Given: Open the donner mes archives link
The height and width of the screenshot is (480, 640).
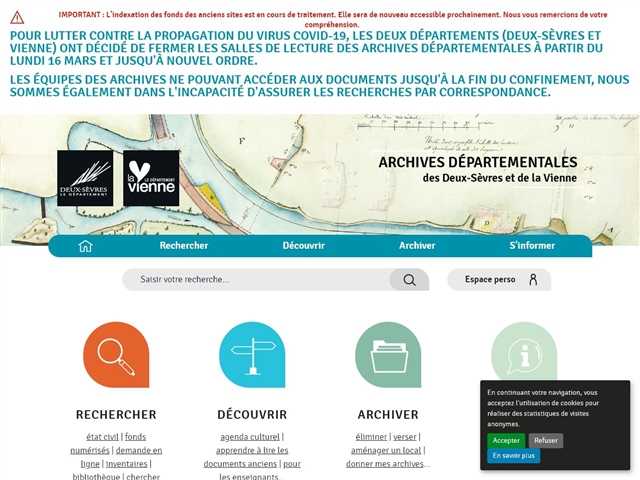Looking at the screenshot, I should (384, 464).
